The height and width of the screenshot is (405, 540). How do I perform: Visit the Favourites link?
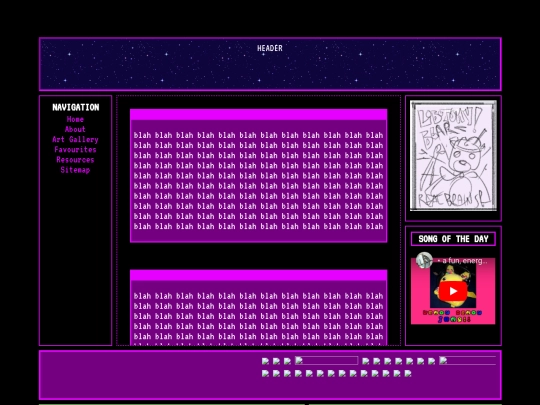(x=75, y=149)
